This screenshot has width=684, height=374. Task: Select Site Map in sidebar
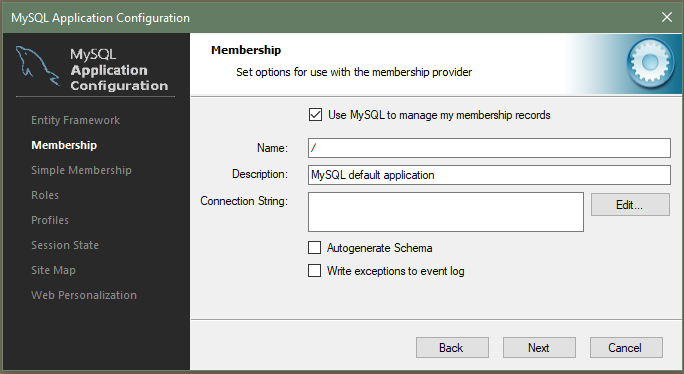pyautogui.click(x=53, y=270)
